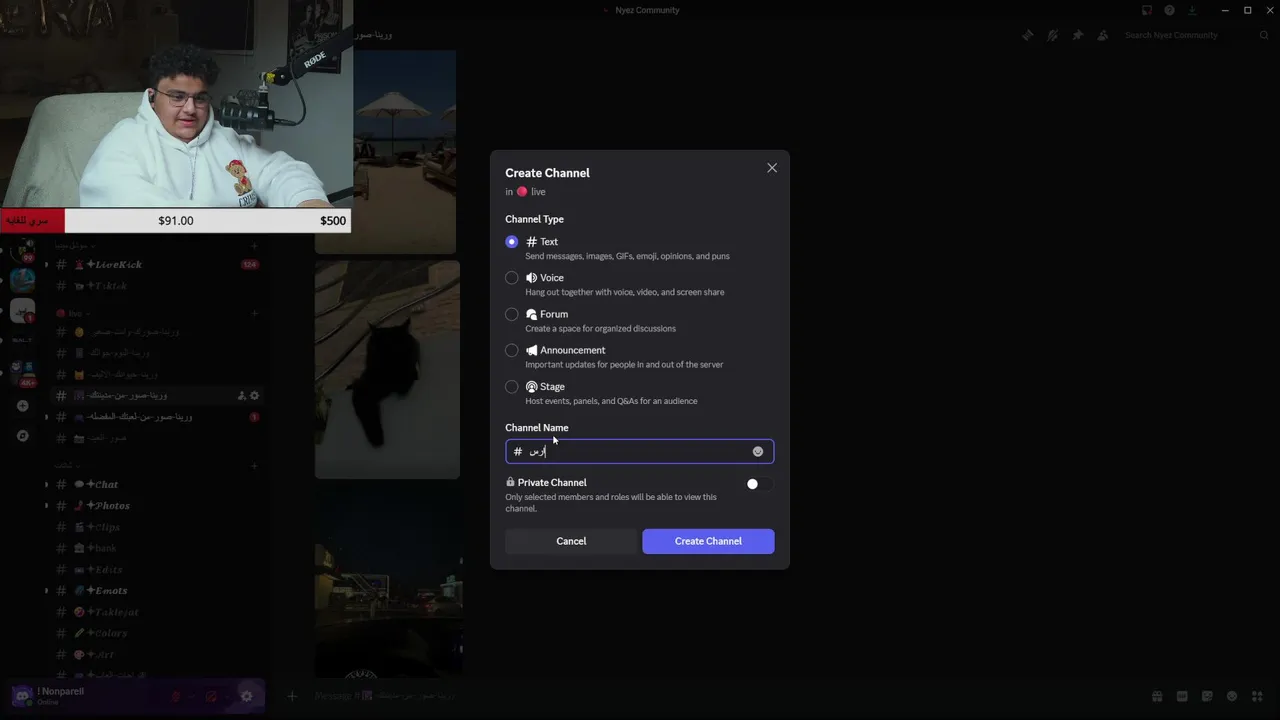Screen dimensions: 1280x720
Task: Click the gift icon in message bar
Action: [x=1157, y=696]
